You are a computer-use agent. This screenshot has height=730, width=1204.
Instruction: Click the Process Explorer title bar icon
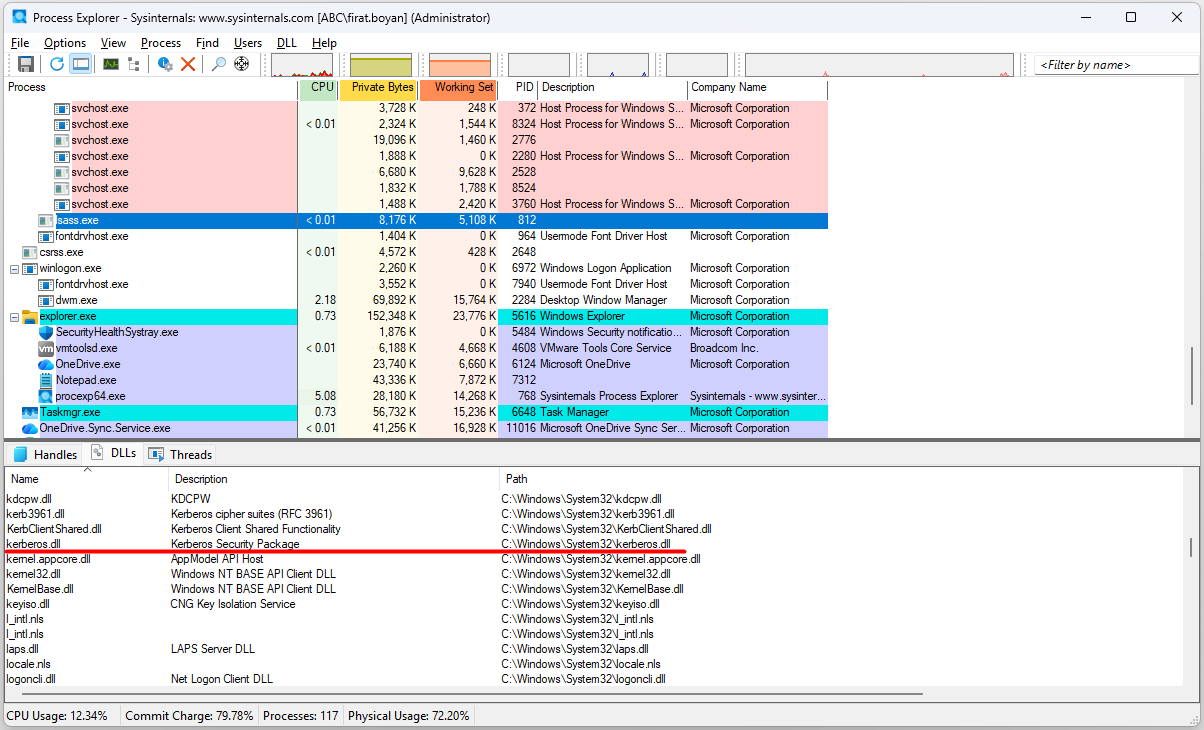[x=19, y=17]
